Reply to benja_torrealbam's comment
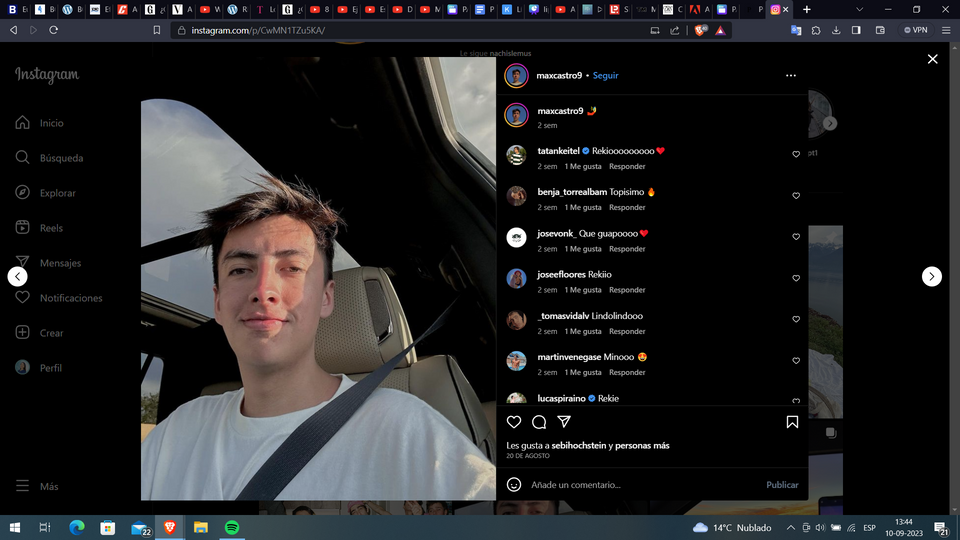960x540 pixels. click(x=627, y=207)
